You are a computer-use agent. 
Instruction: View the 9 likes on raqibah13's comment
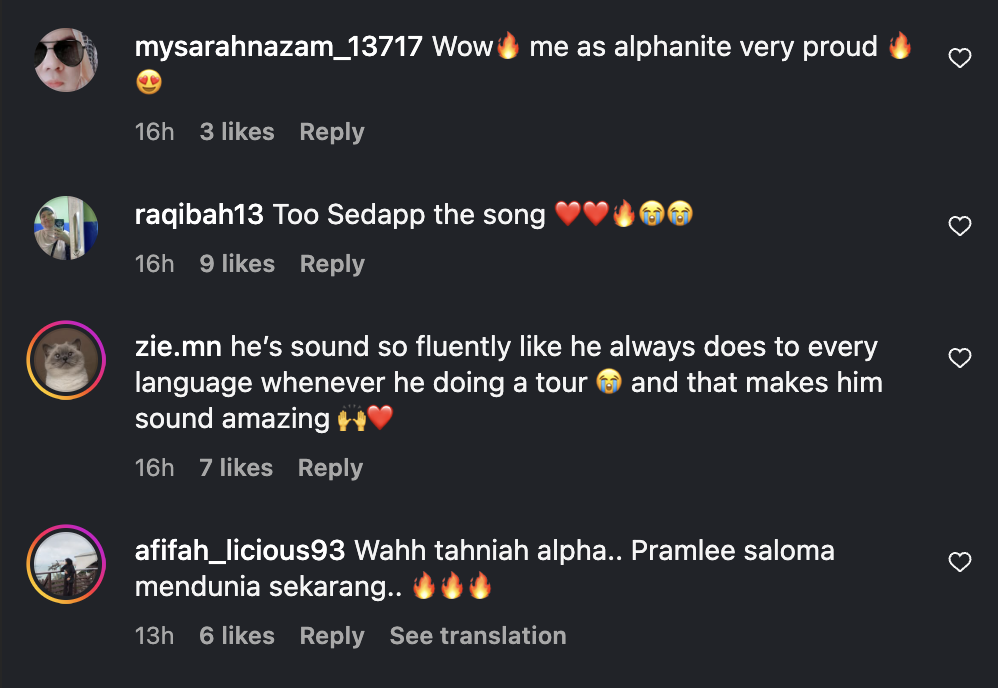(237, 264)
